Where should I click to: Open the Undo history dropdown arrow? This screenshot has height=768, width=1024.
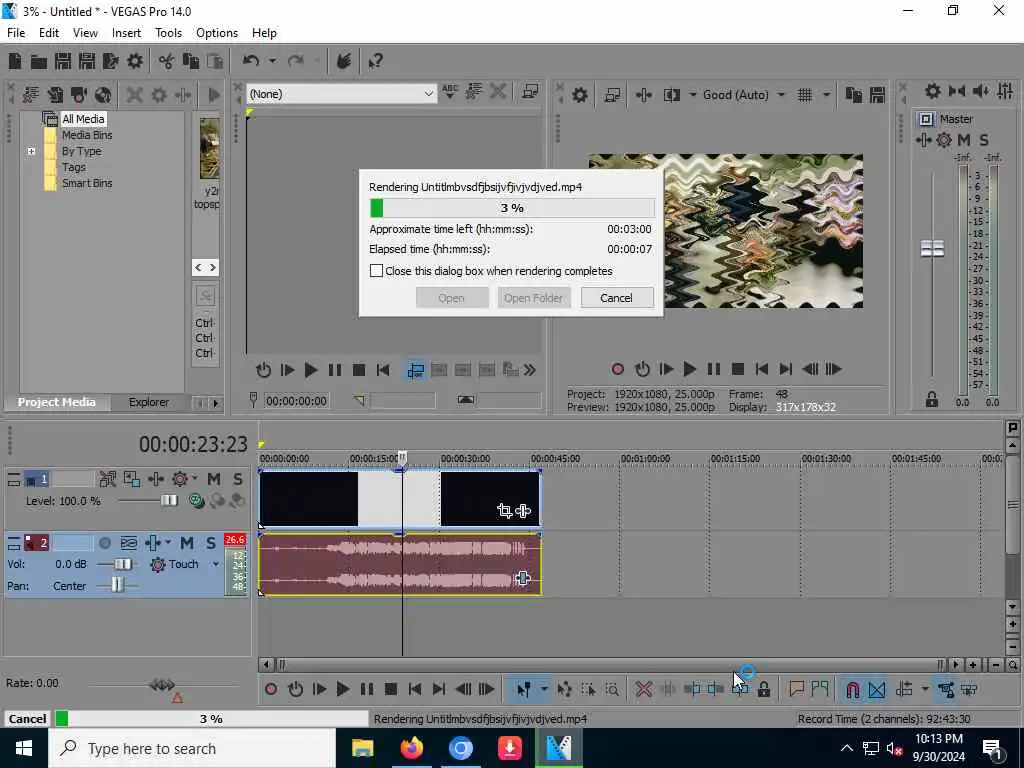click(x=272, y=61)
